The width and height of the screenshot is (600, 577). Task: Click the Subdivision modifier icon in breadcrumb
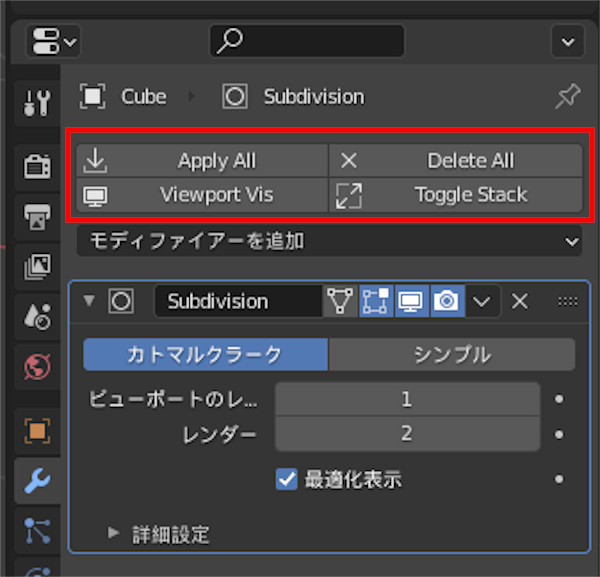tap(235, 96)
